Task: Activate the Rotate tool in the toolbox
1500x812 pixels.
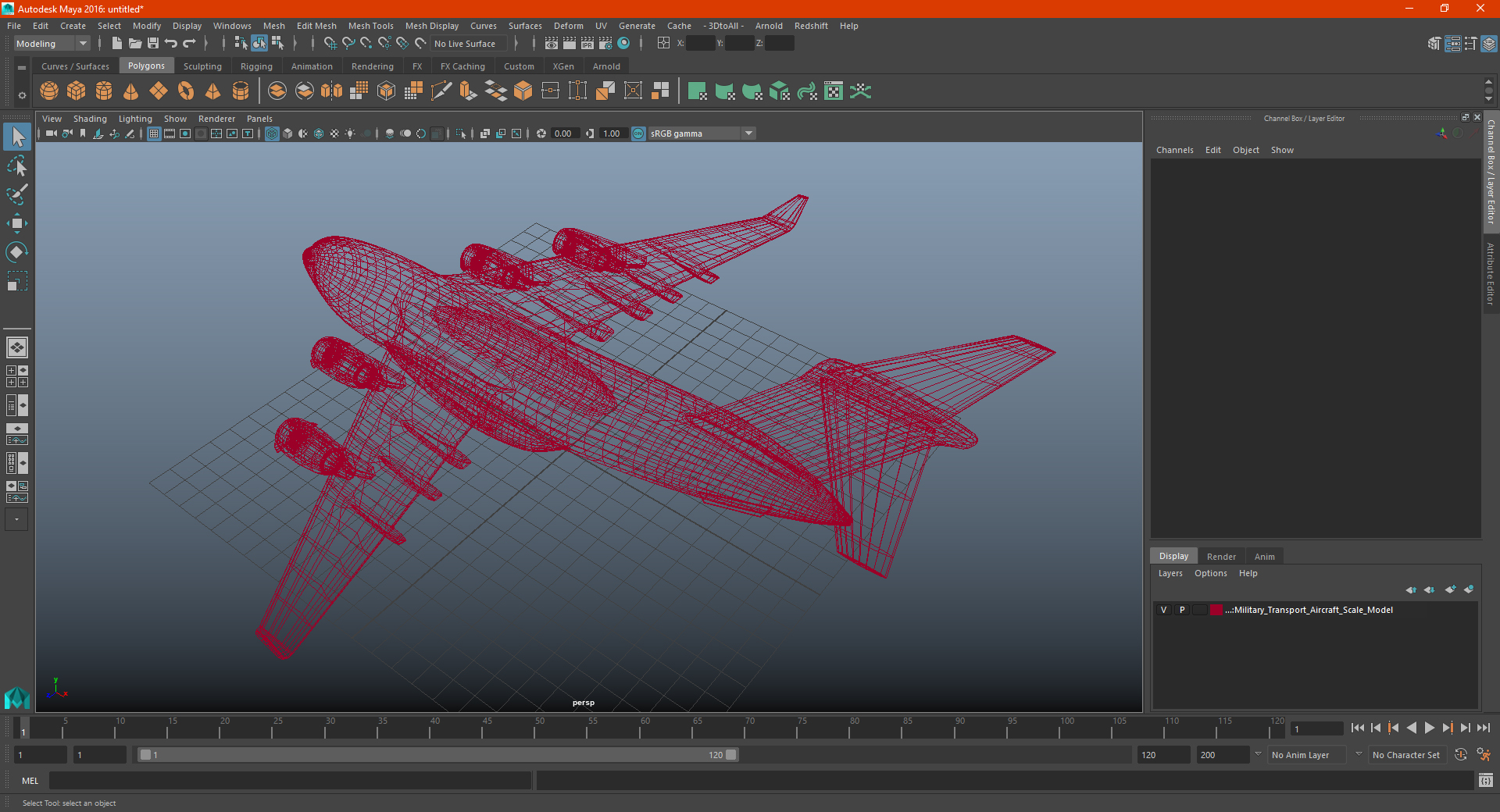Action: (x=17, y=252)
